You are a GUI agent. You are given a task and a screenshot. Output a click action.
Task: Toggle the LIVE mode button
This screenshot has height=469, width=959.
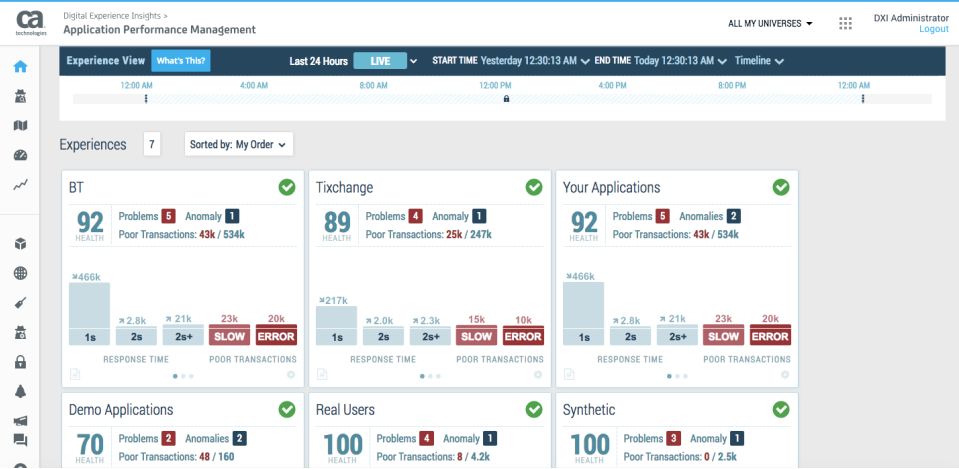(x=380, y=61)
